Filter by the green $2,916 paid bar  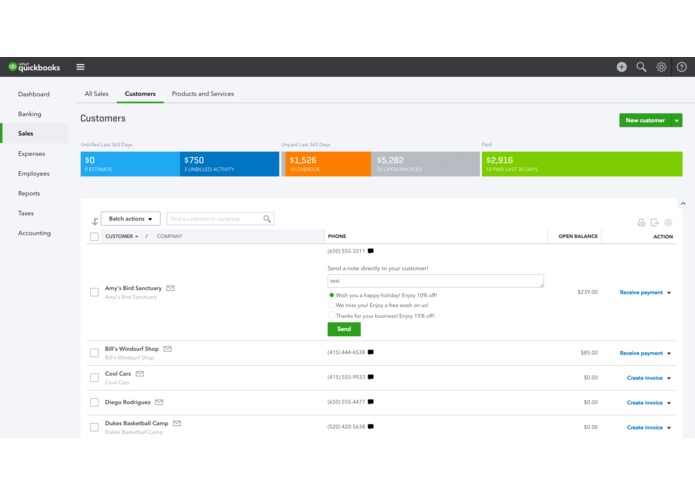(x=582, y=164)
